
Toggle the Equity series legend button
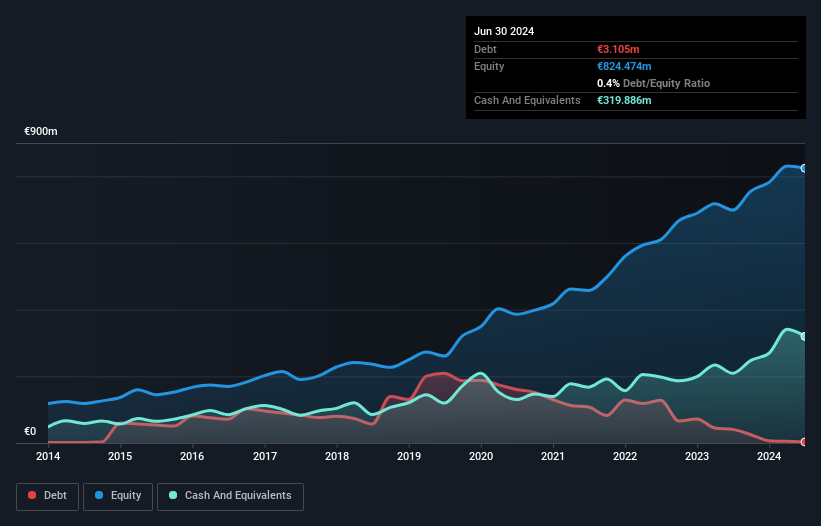click(118, 496)
